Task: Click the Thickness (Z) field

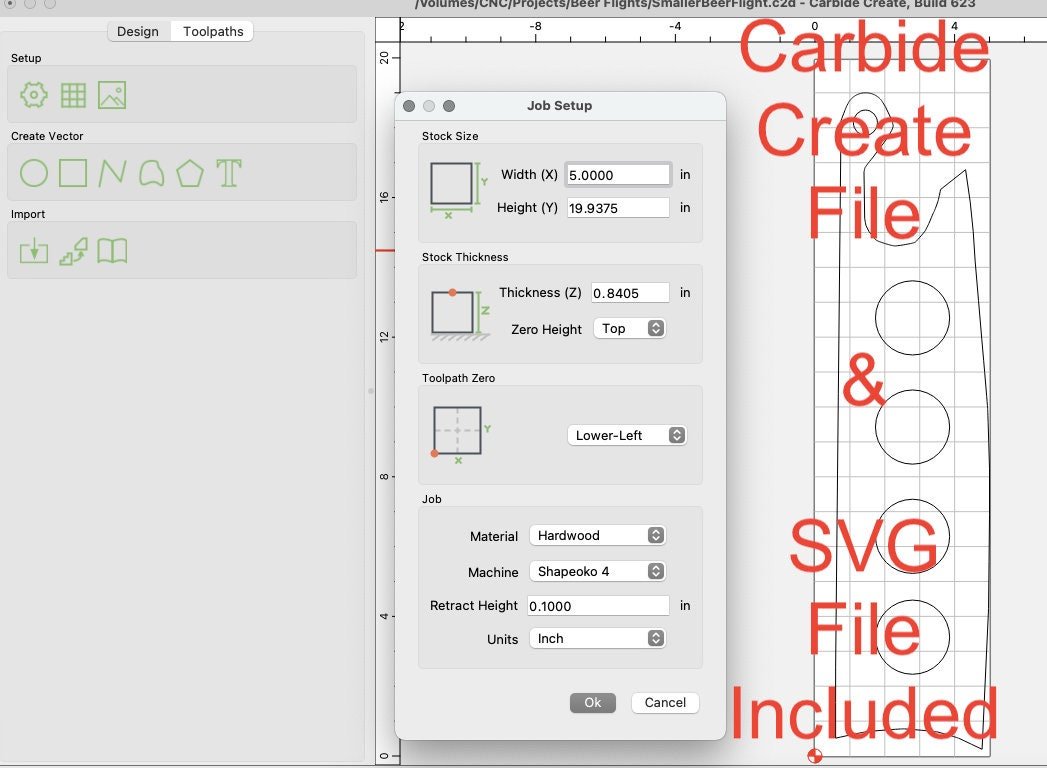Action: tap(630, 293)
